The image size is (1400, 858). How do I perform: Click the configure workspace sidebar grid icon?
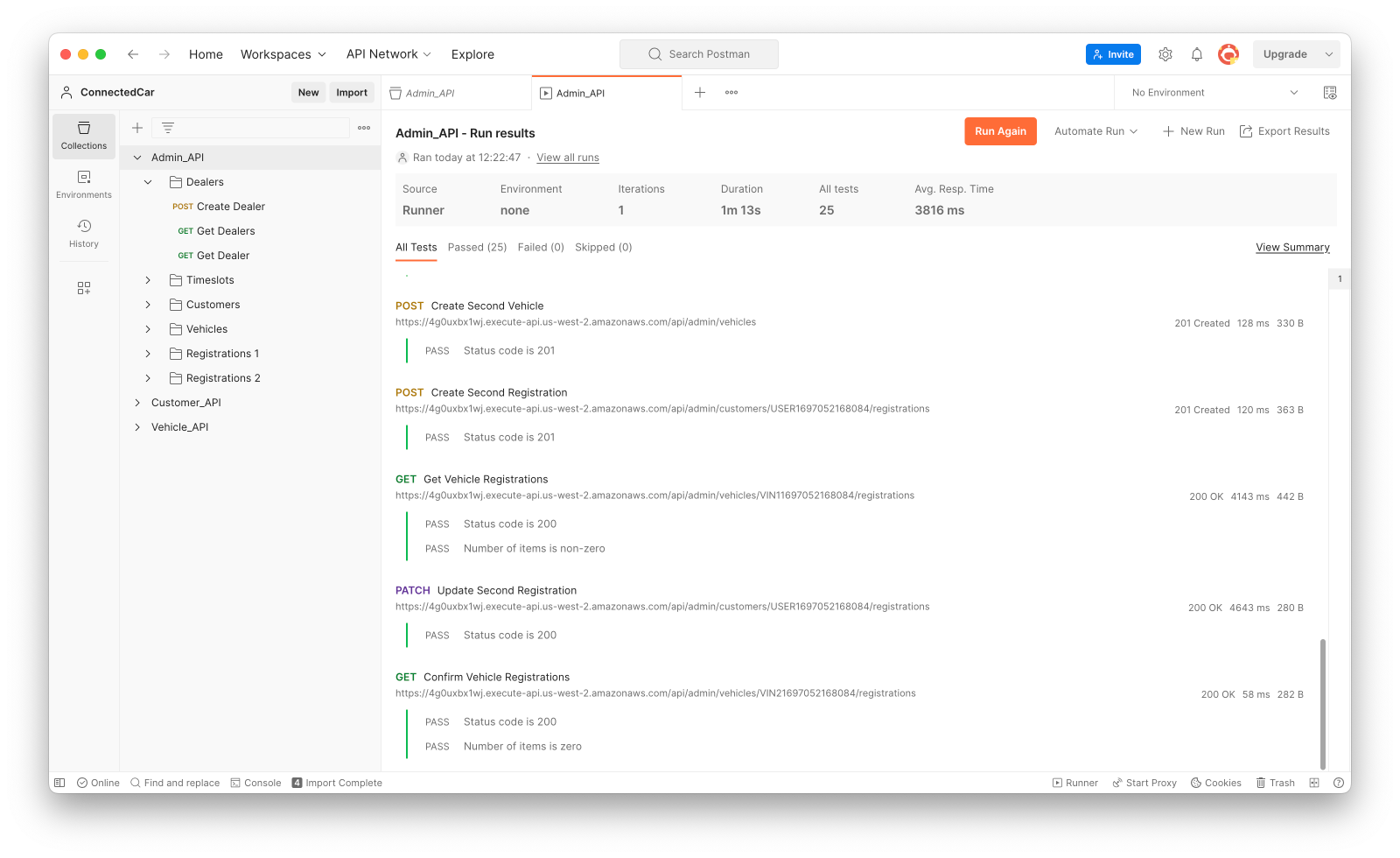(84, 288)
